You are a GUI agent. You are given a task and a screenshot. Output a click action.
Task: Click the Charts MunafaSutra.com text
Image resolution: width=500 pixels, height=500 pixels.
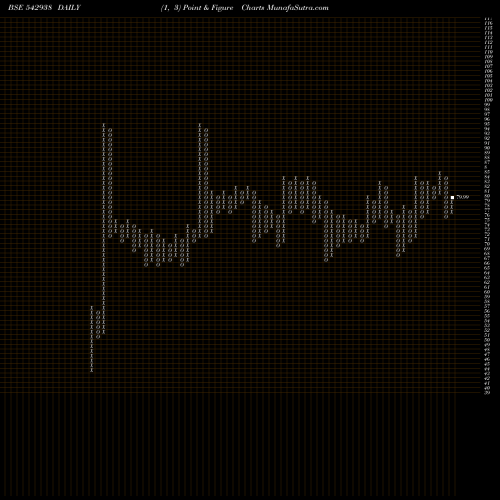pos(285,8)
